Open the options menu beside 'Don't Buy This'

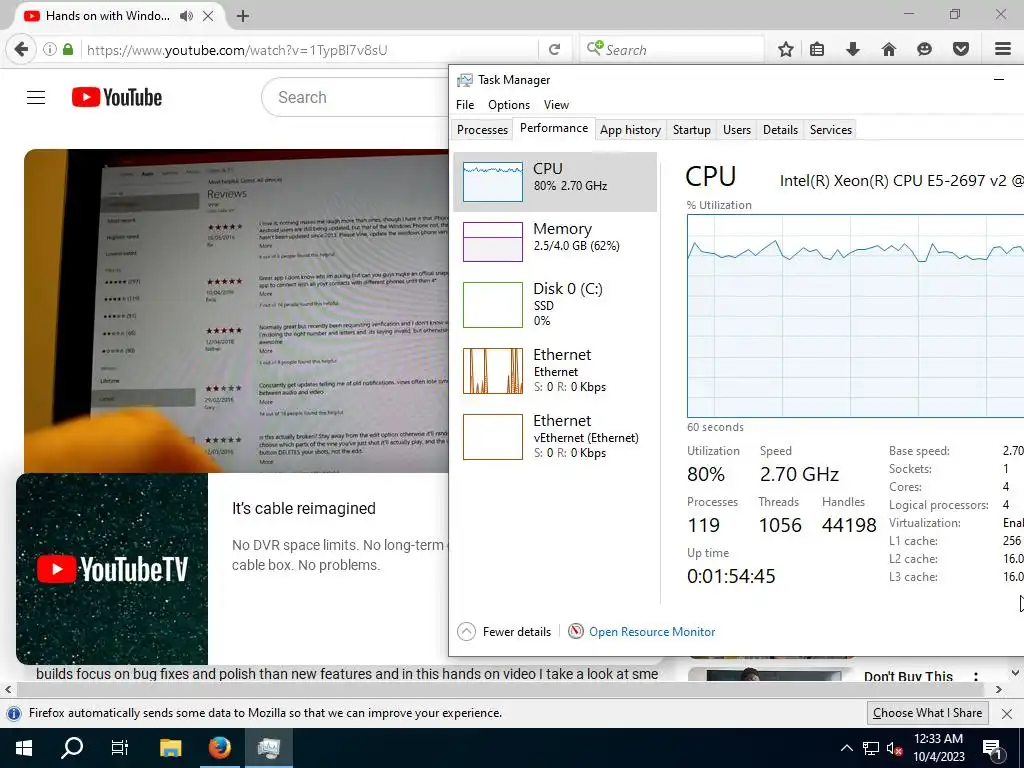click(x=976, y=677)
